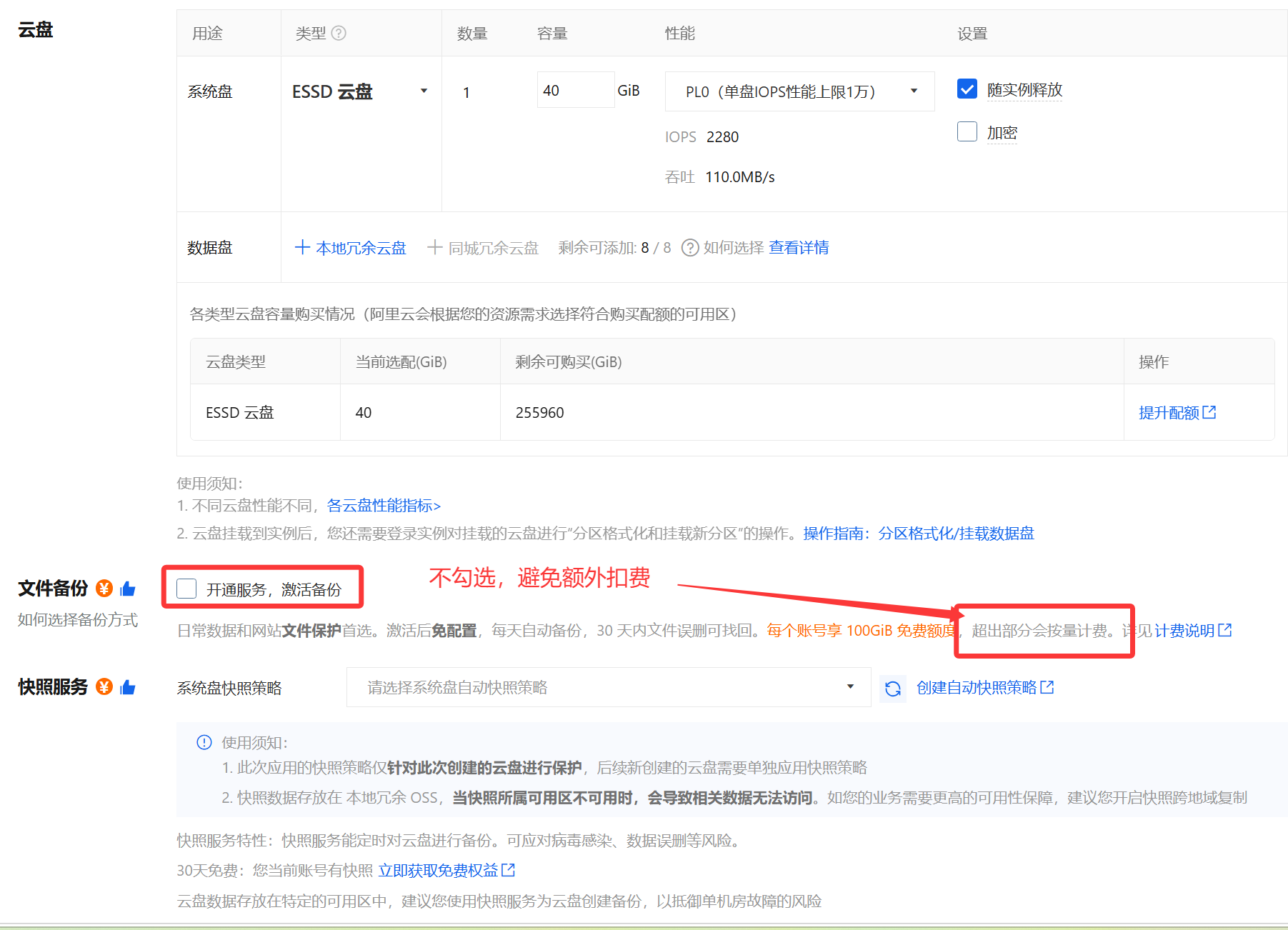This screenshot has height=930, width=1288.
Task: Open the PL0 performance level dropdown
Action: (x=799, y=91)
